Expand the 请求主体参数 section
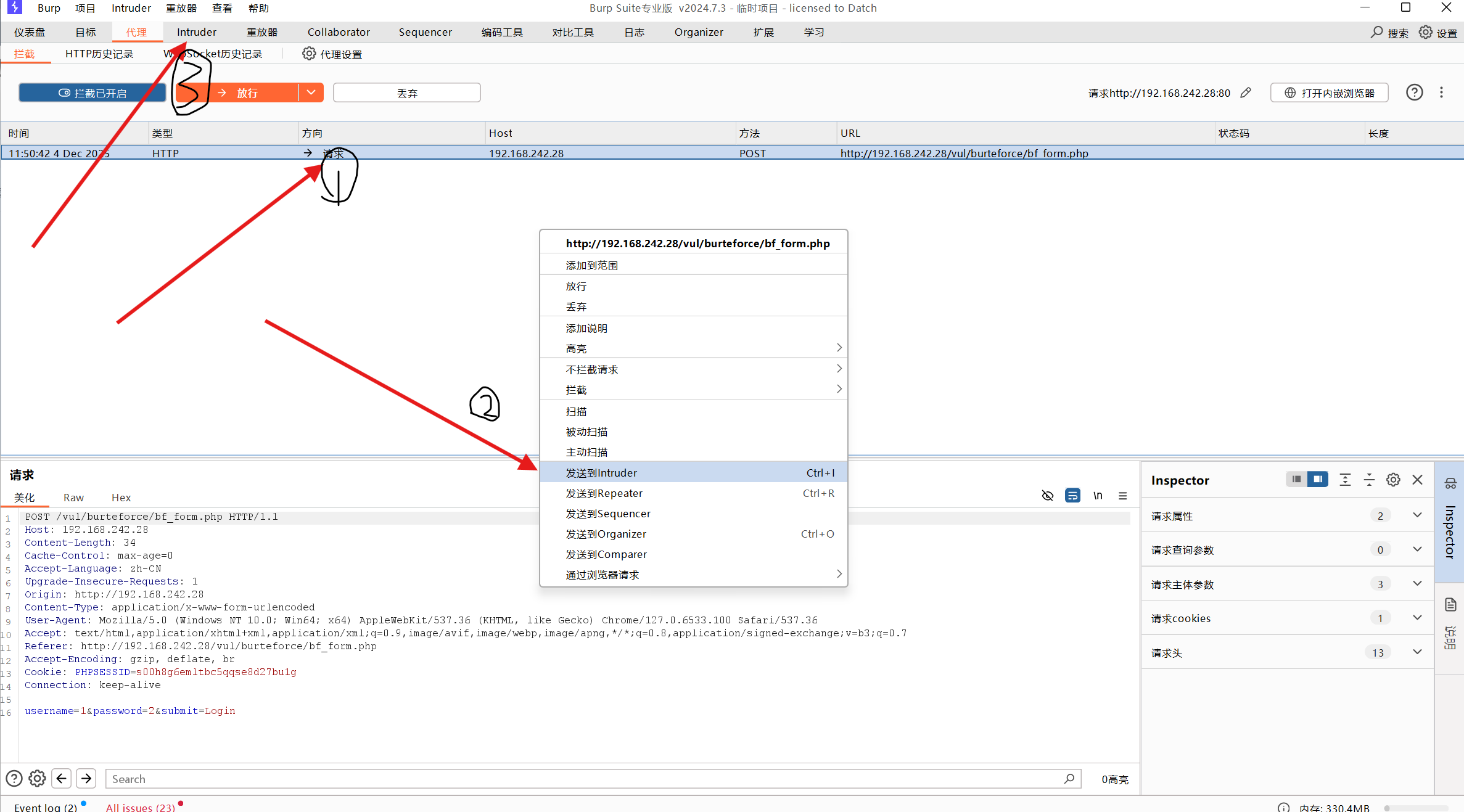This screenshot has width=1464, height=812. pyautogui.click(x=1417, y=584)
